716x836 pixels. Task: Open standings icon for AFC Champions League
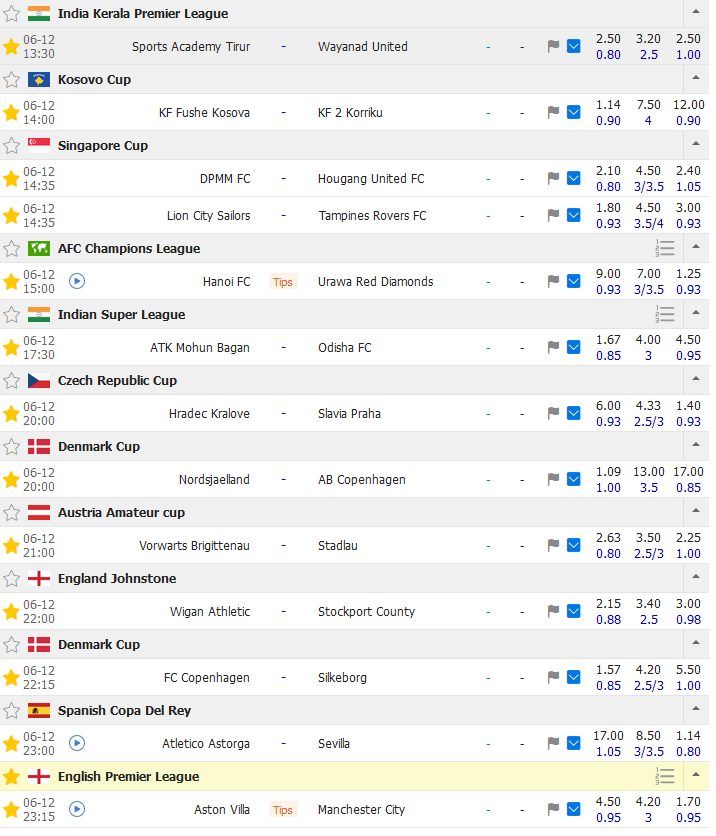665,249
